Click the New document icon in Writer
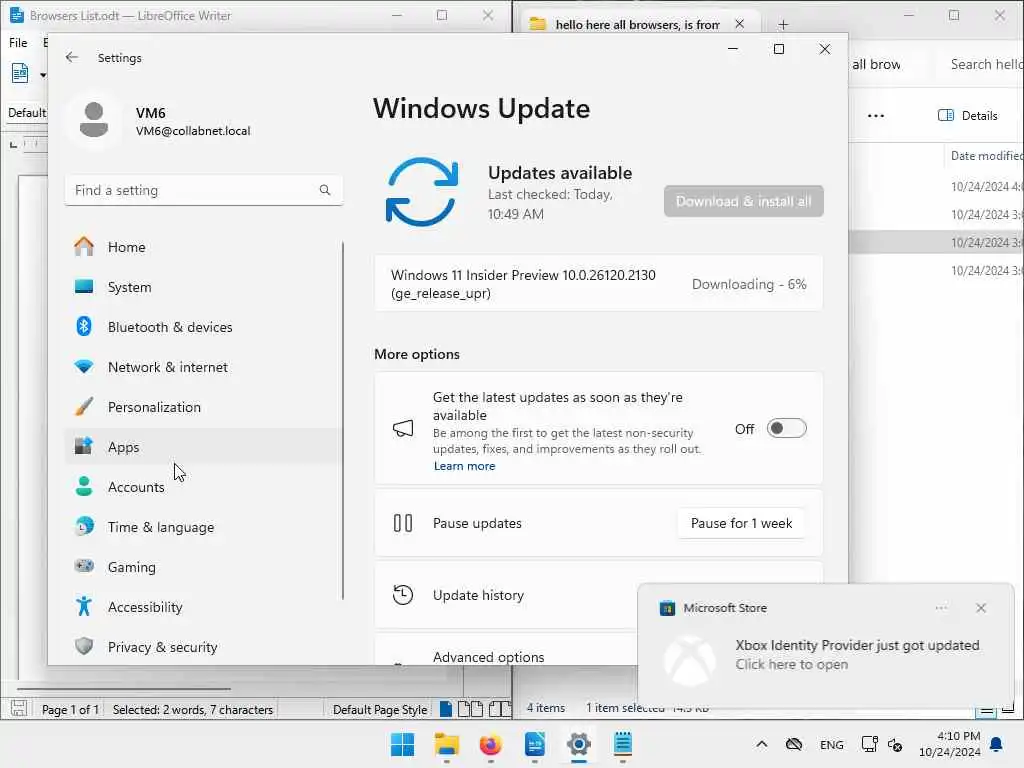The image size is (1024, 768). click(20, 73)
